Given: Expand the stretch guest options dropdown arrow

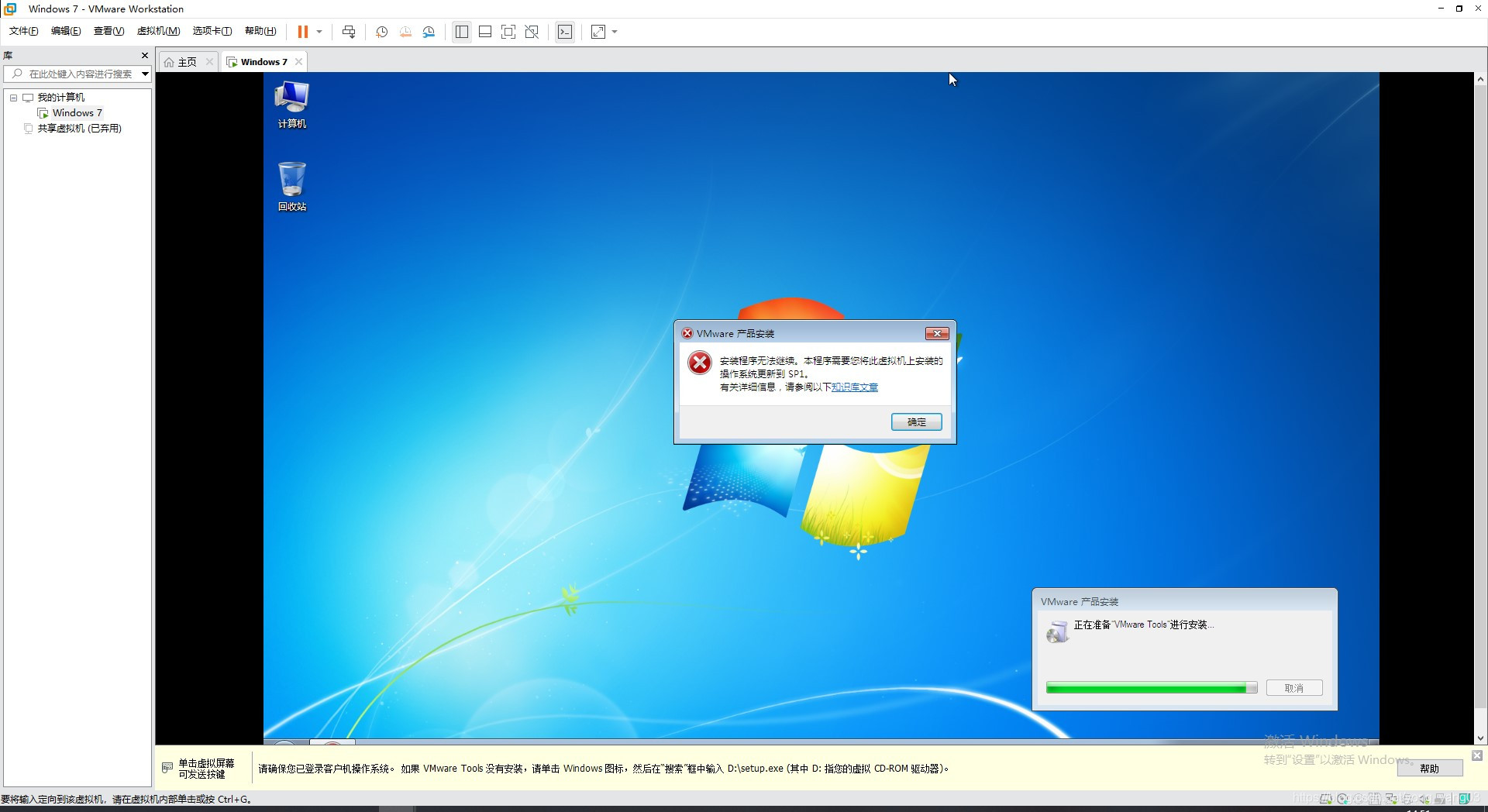Looking at the screenshot, I should pyautogui.click(x=615, y=32).
